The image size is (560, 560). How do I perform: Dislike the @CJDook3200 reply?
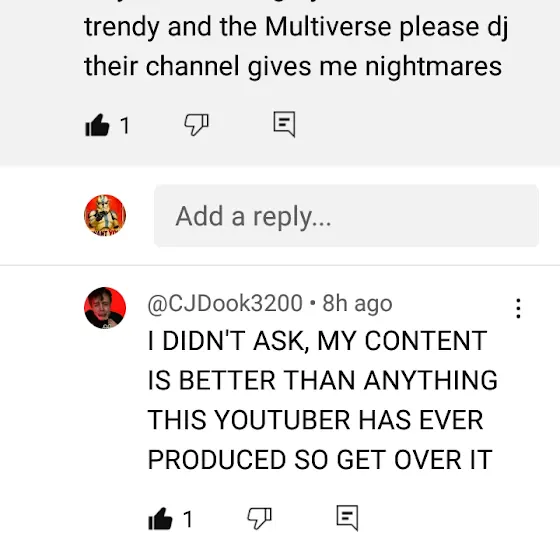tap(260, 518)
